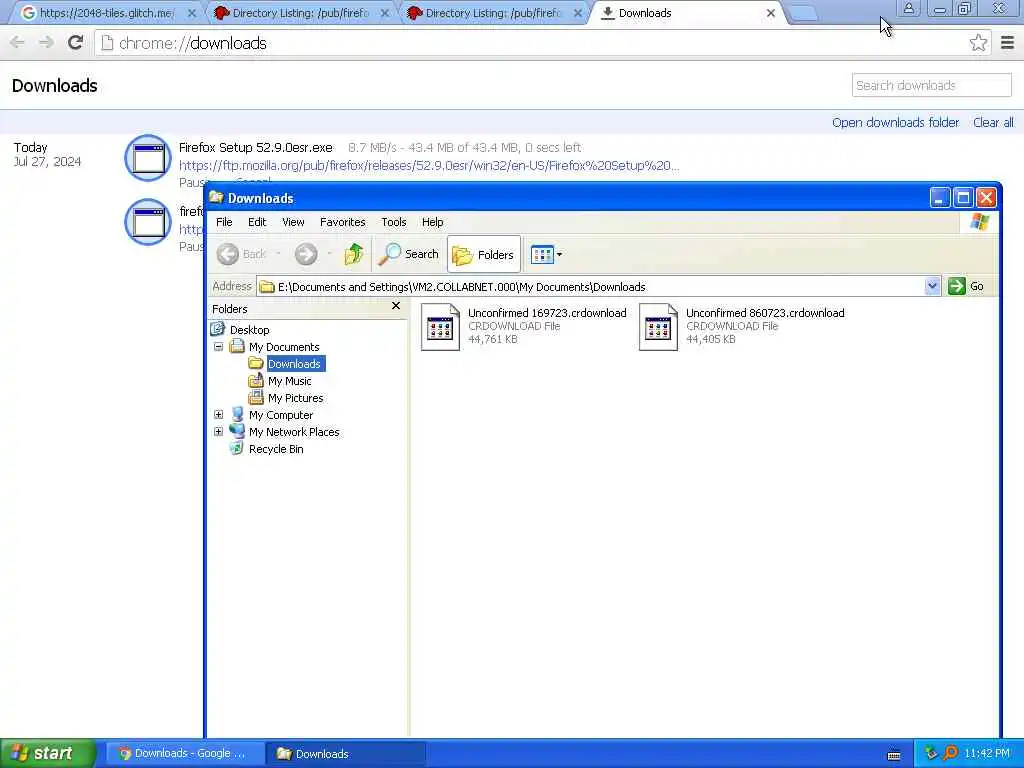1024x768 pixels.
Task: Select My Computer in folder tree
Action: [281, 415]
